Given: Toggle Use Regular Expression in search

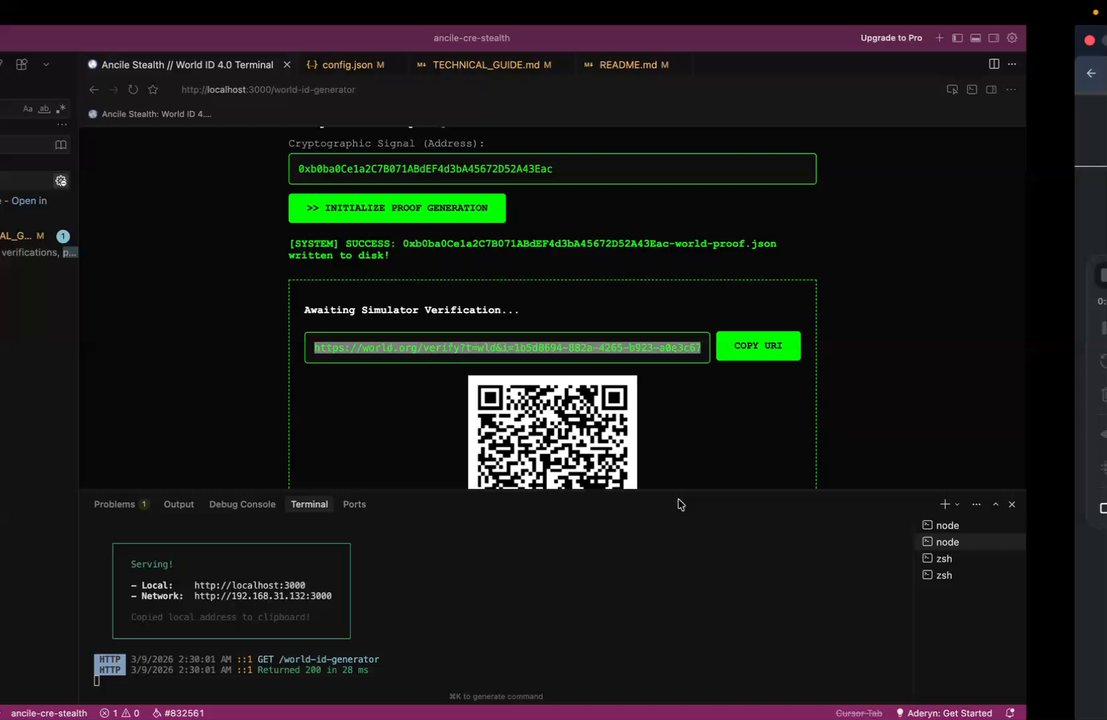Looking at the screenshot, I should (x=61, y=109).
